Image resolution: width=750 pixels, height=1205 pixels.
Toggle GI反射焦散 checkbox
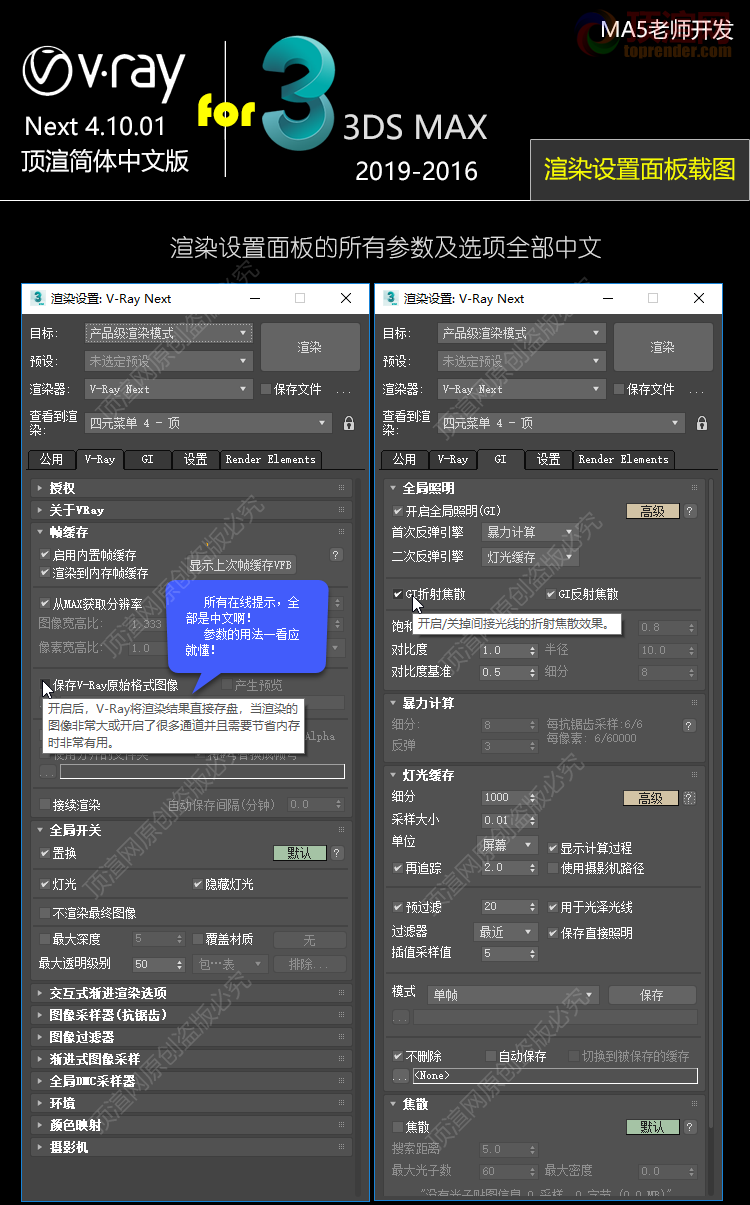coord(551,594)
